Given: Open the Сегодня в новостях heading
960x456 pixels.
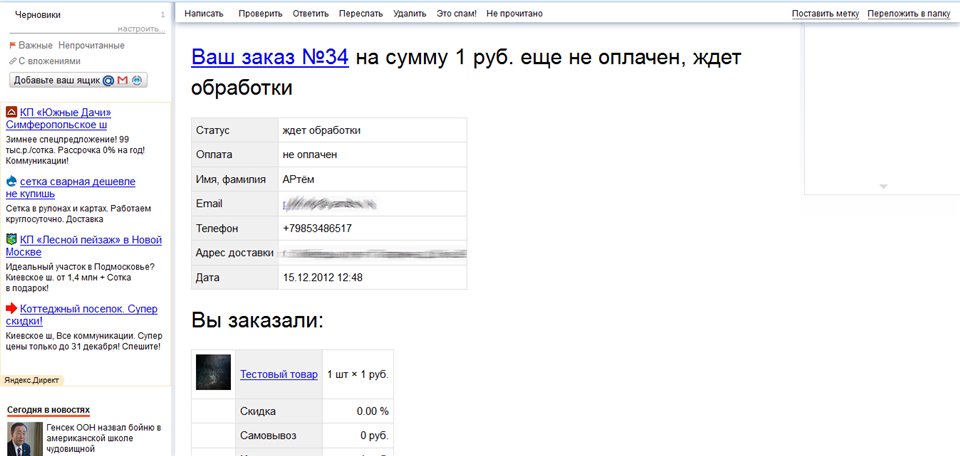Looking at the screenshot, I should click(x=48, y=409).
